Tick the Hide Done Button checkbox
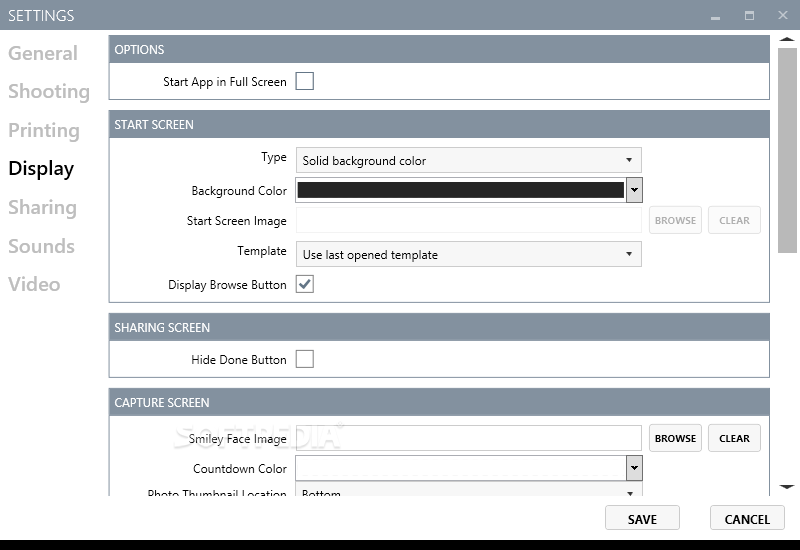 click(305, 359)
